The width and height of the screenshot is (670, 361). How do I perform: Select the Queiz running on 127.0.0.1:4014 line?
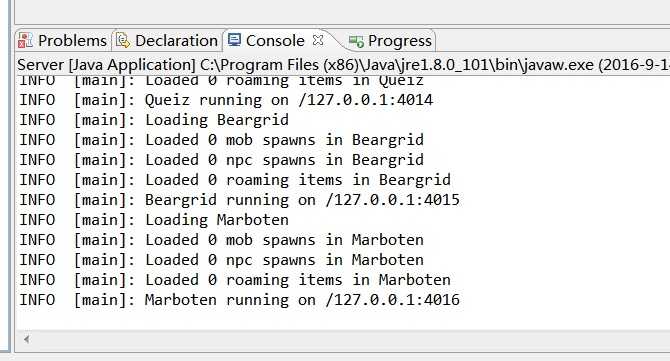(x=226, y=100)
